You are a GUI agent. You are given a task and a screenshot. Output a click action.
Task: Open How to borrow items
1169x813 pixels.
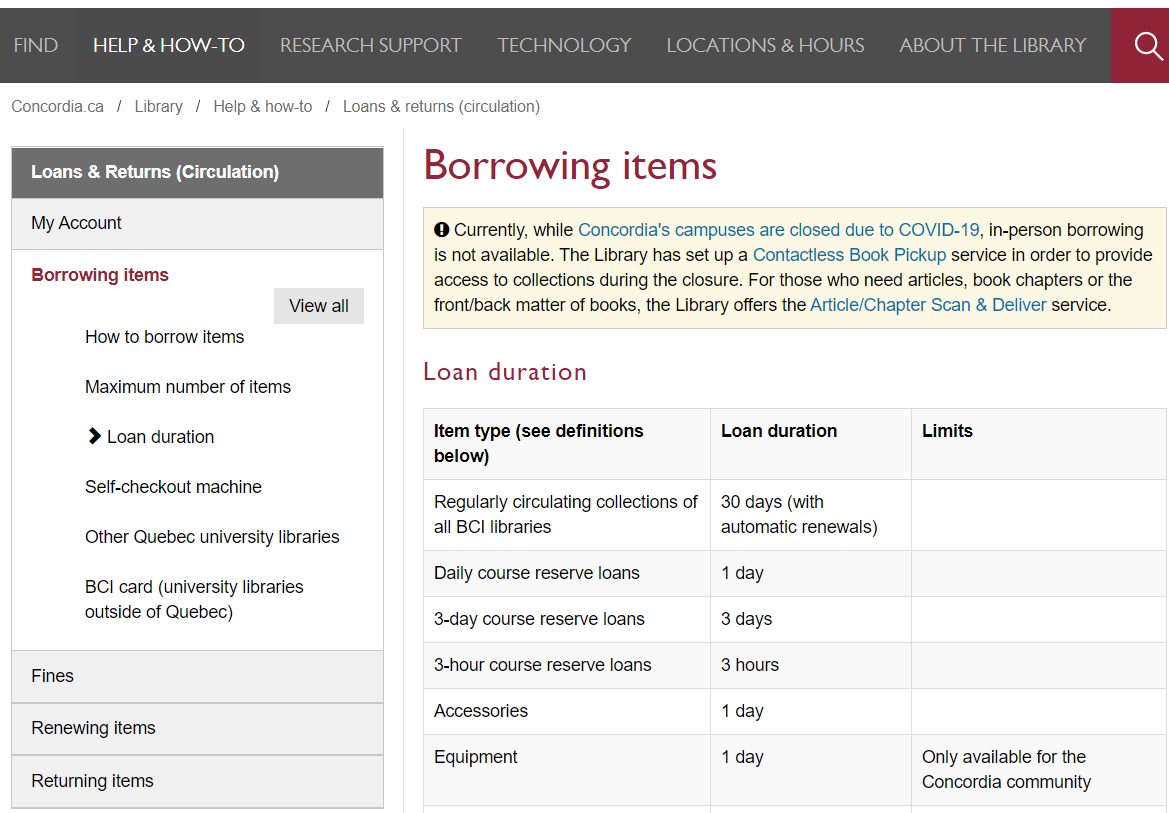tap(164, 337)
